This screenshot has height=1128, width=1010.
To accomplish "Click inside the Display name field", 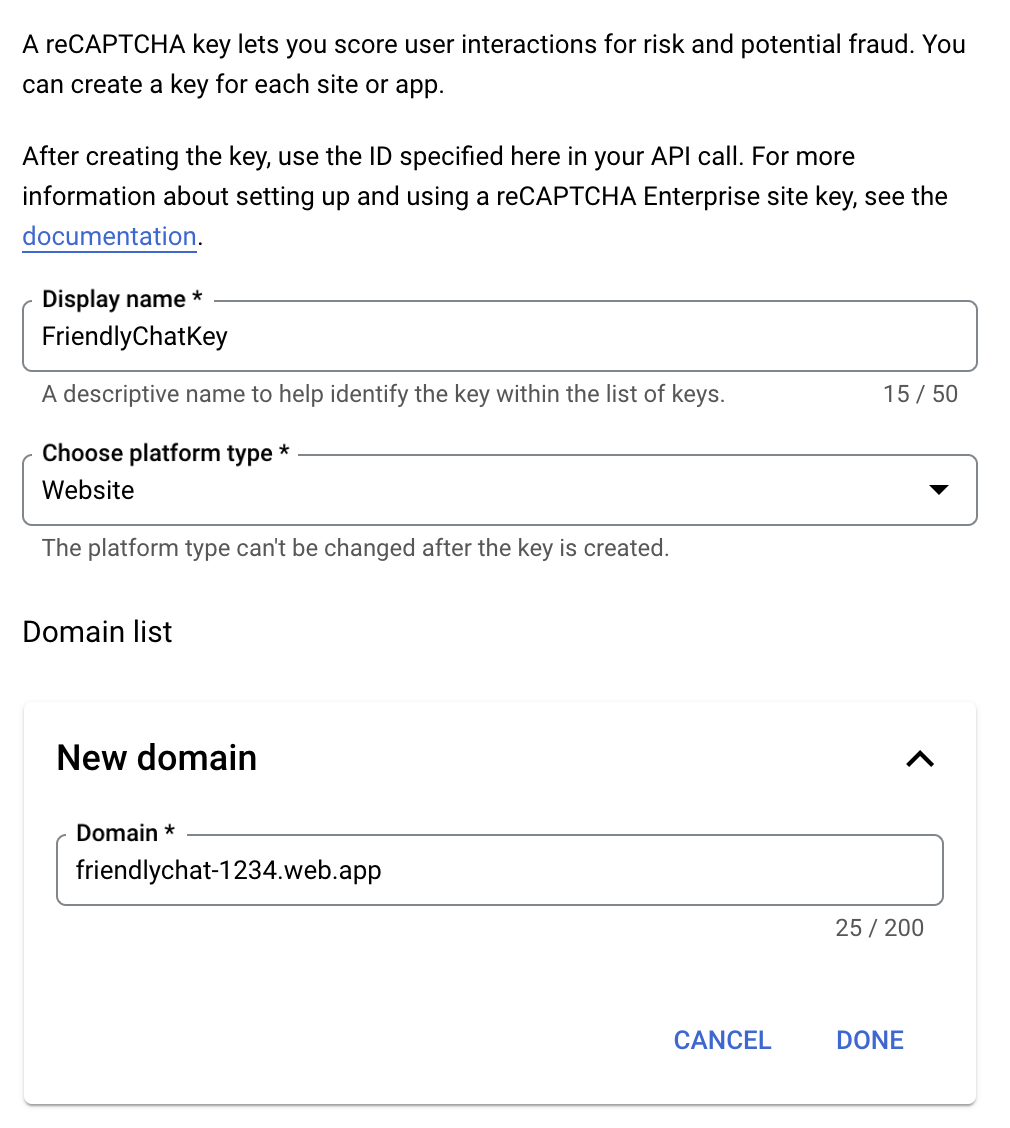I will click(400, 336).
